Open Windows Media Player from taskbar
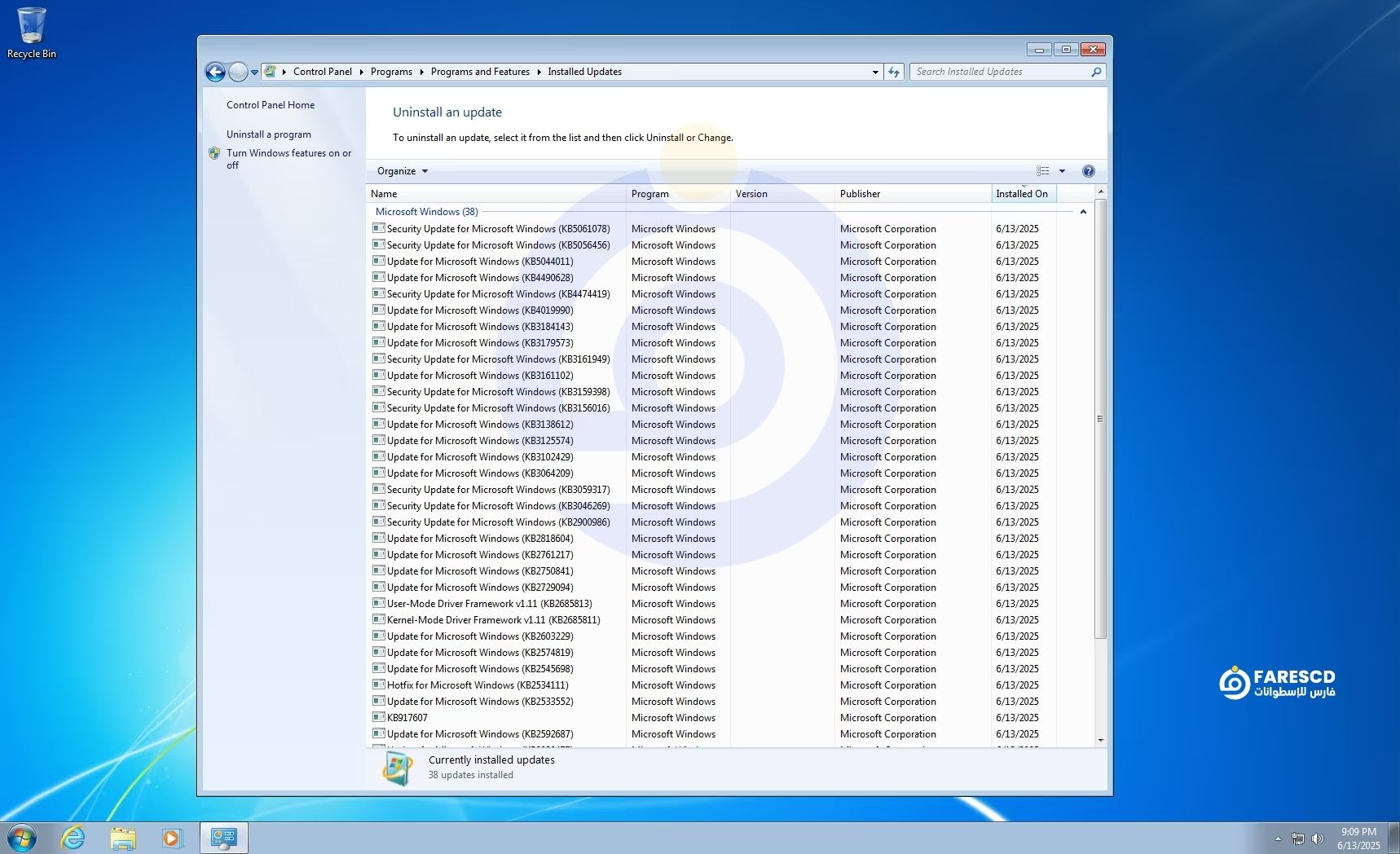This screenshot has height=854, width=1400. click(x=173, y=838)
